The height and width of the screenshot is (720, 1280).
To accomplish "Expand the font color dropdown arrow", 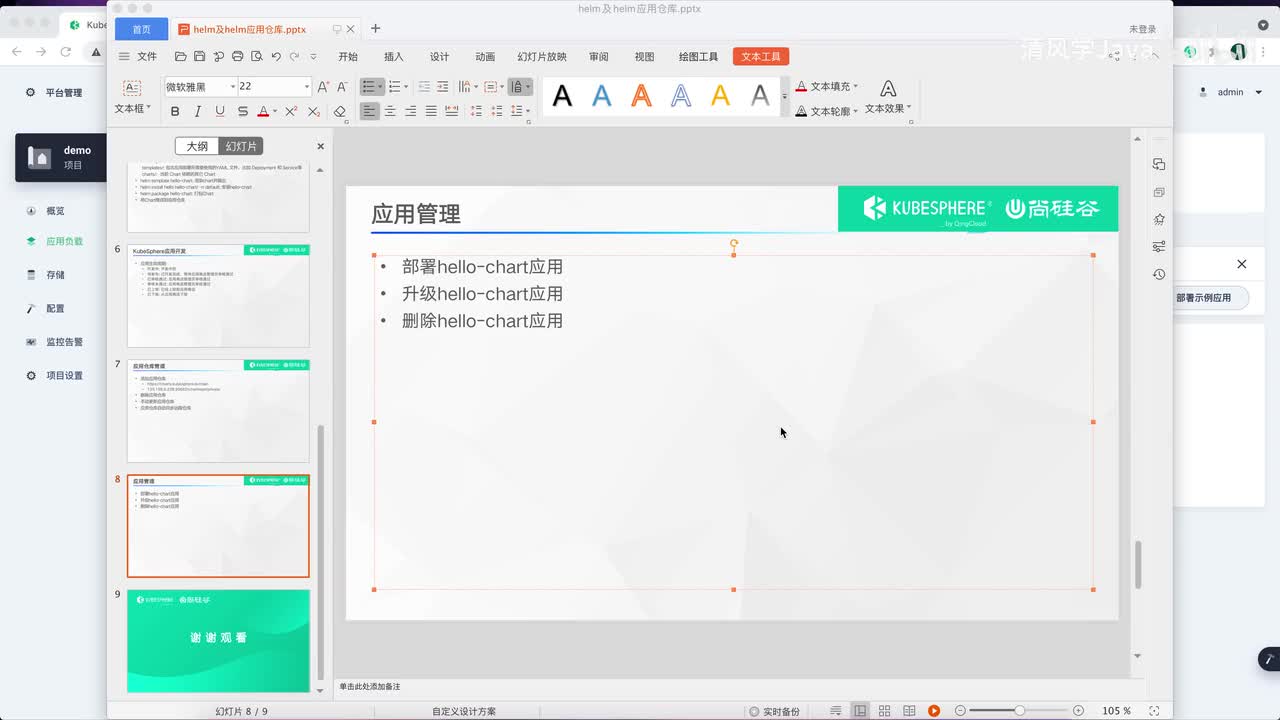I will point(274,111).
